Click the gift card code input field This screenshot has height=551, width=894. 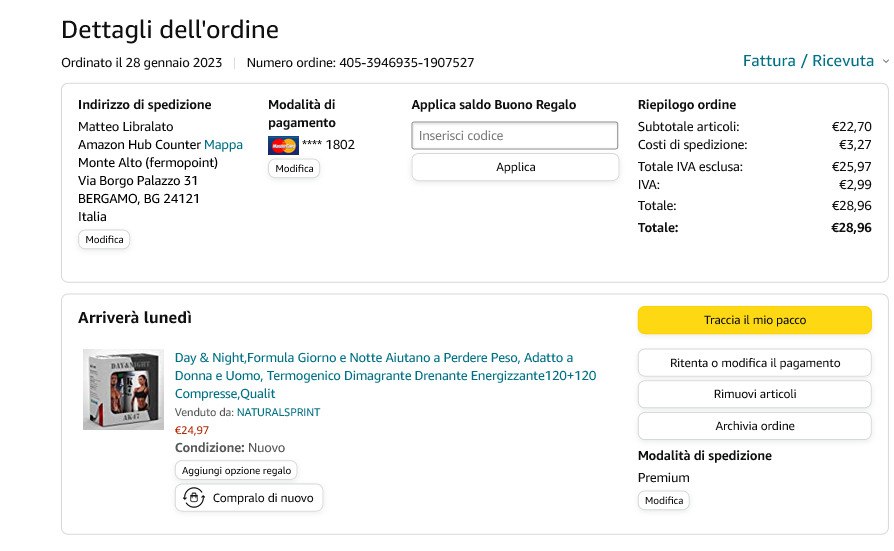coord(515,136)
